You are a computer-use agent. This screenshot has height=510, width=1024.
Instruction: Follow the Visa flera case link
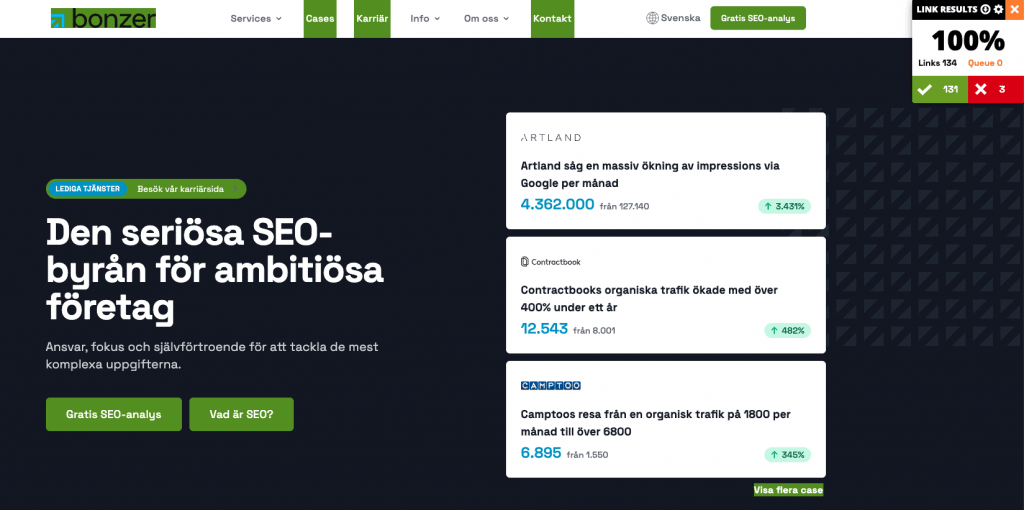[788, 490]
